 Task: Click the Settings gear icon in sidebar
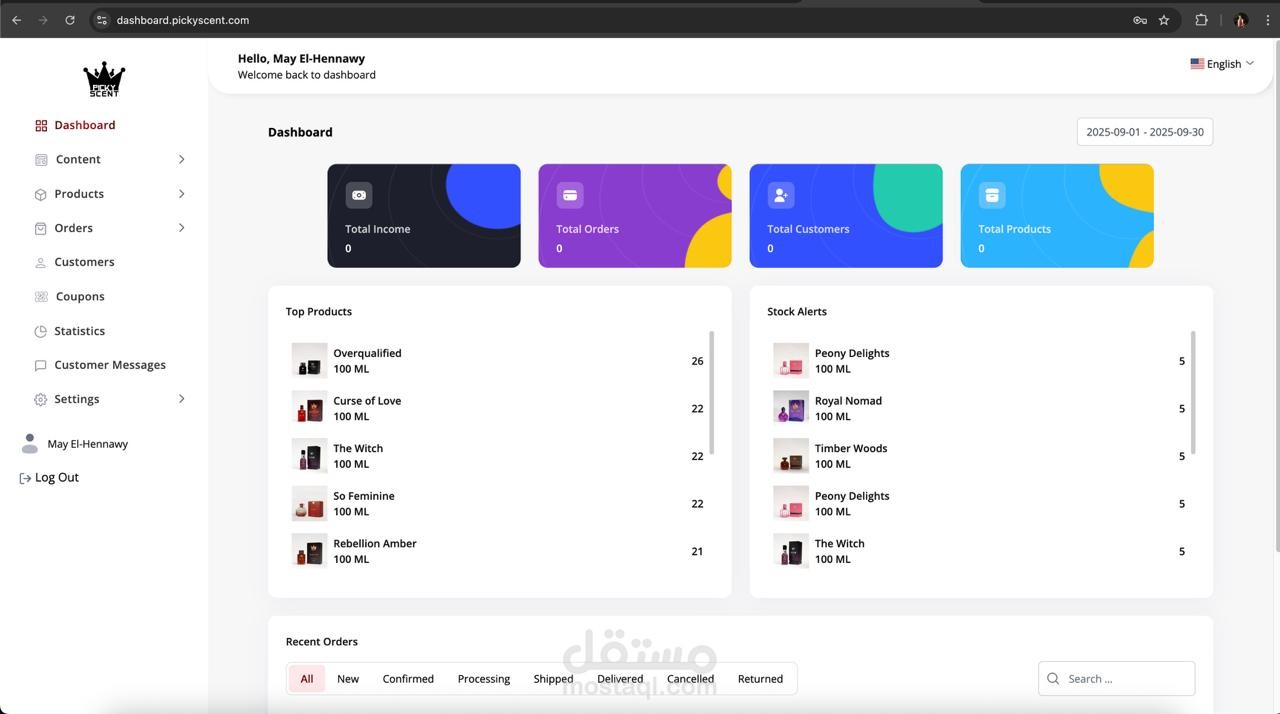[x=41, y=399]
